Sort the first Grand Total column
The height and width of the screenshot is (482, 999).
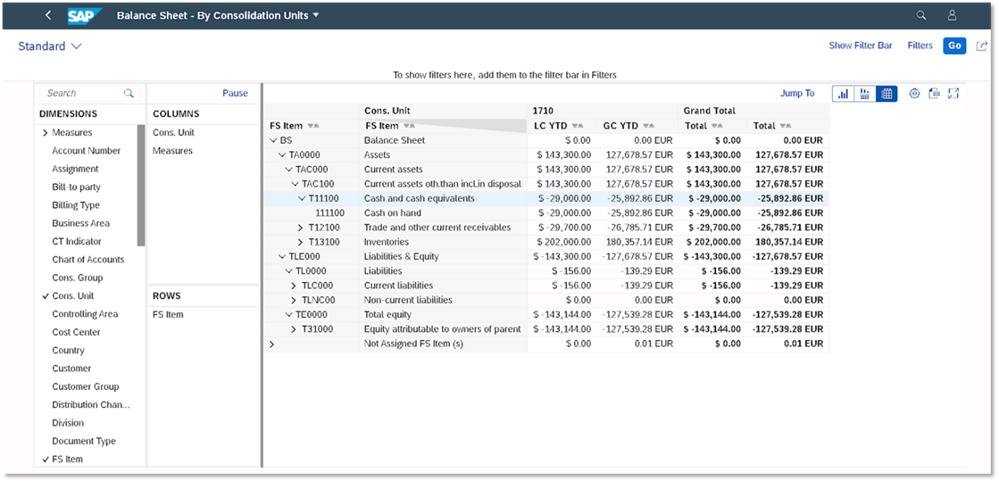[717, 126]
